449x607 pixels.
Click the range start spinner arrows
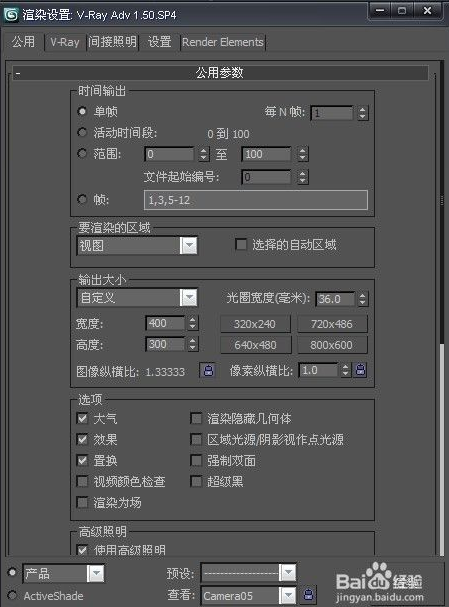tap(204, 154)
